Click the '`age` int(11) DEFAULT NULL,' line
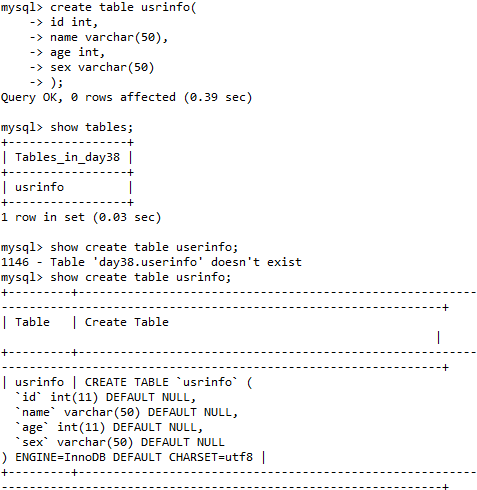 coord(109,427)
